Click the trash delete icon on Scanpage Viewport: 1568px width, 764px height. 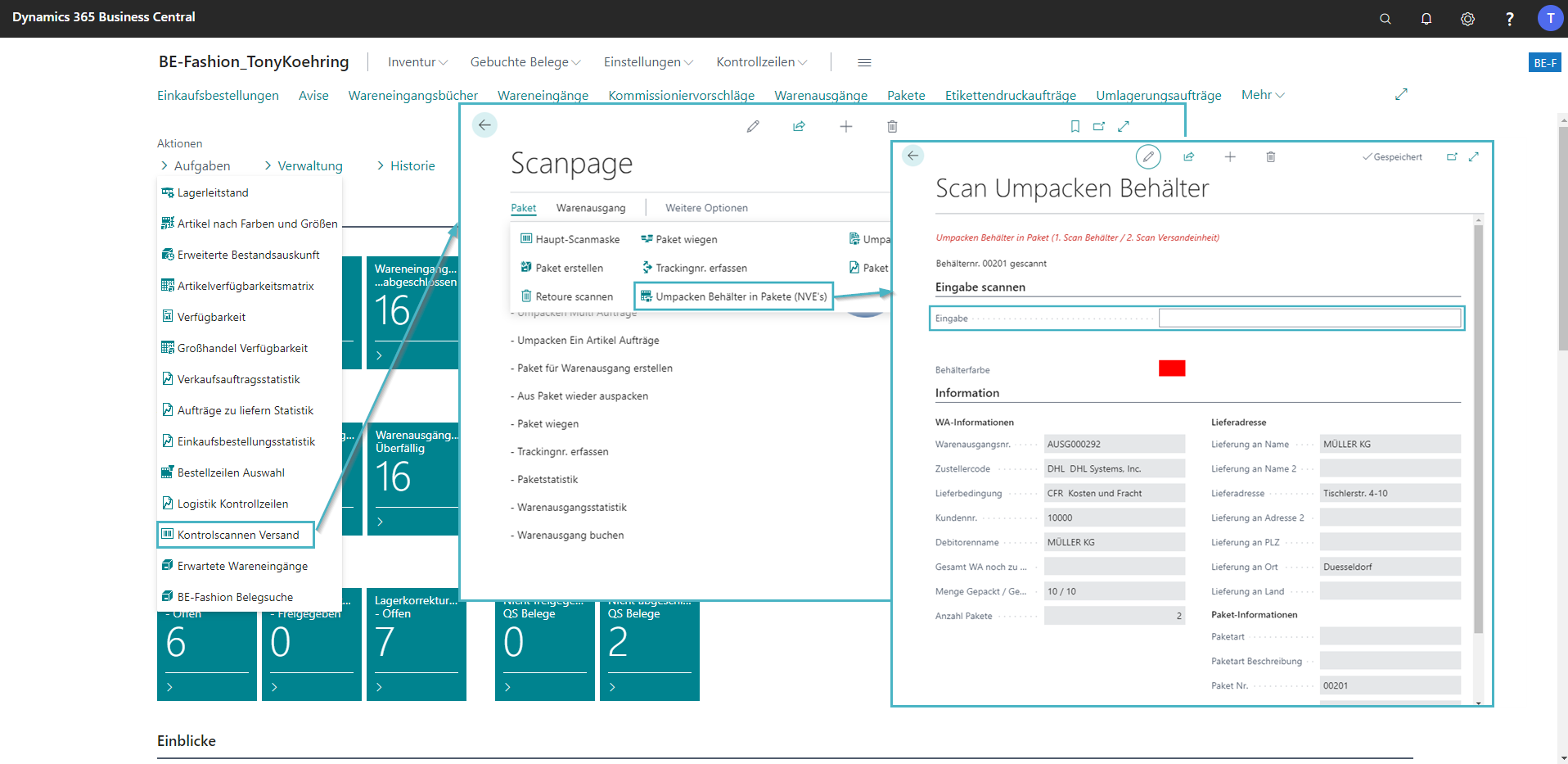892,126
